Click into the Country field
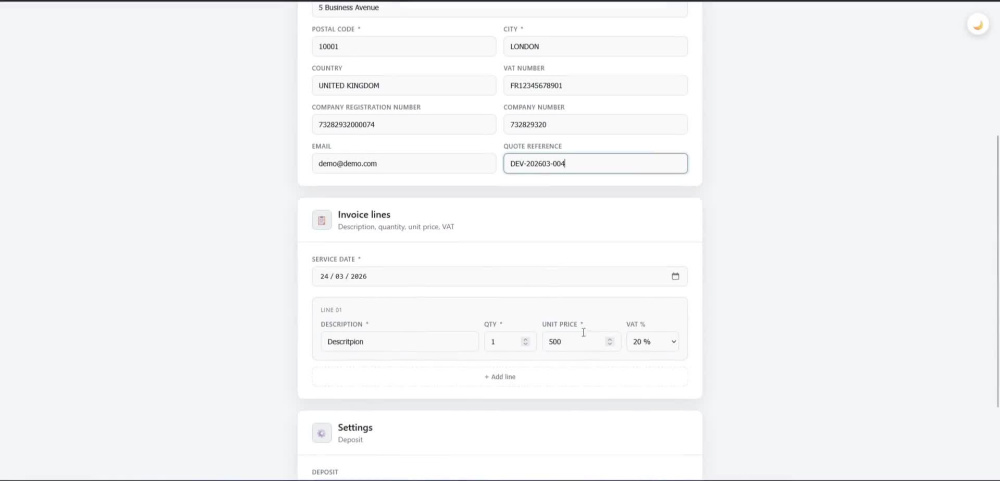Image resolution: width=1000 pixels, height=481 pixels. pos(404,85)
